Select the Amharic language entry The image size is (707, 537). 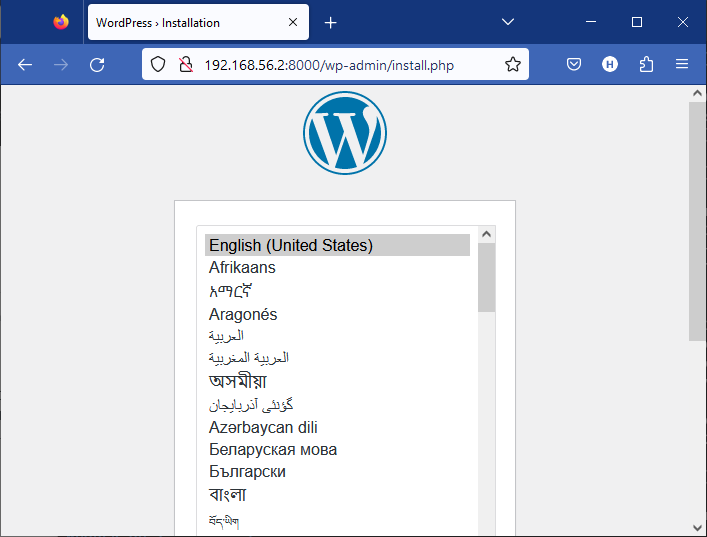point(337,291)
